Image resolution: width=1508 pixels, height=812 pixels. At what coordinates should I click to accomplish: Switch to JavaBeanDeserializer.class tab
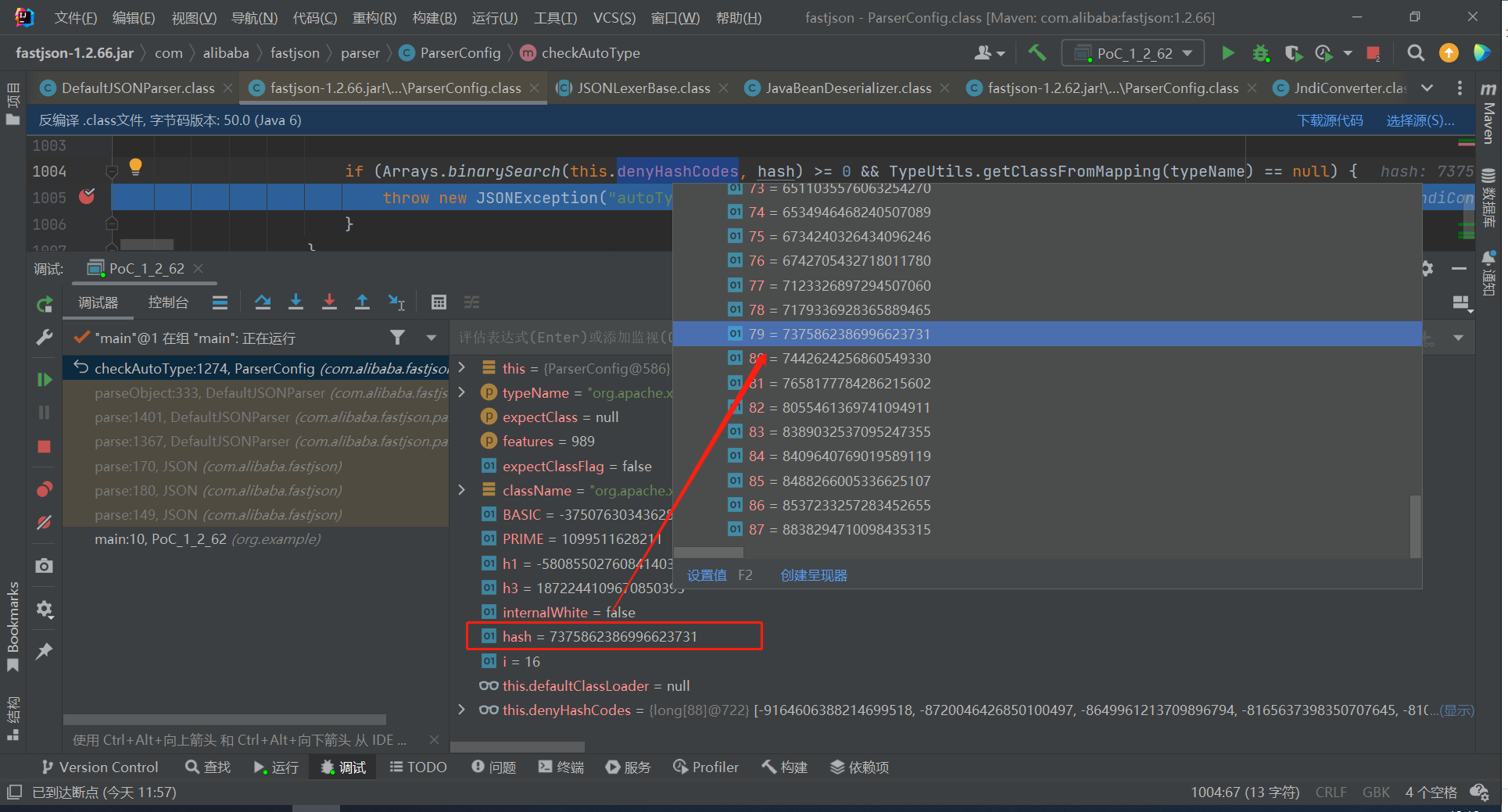pos(848,88)
